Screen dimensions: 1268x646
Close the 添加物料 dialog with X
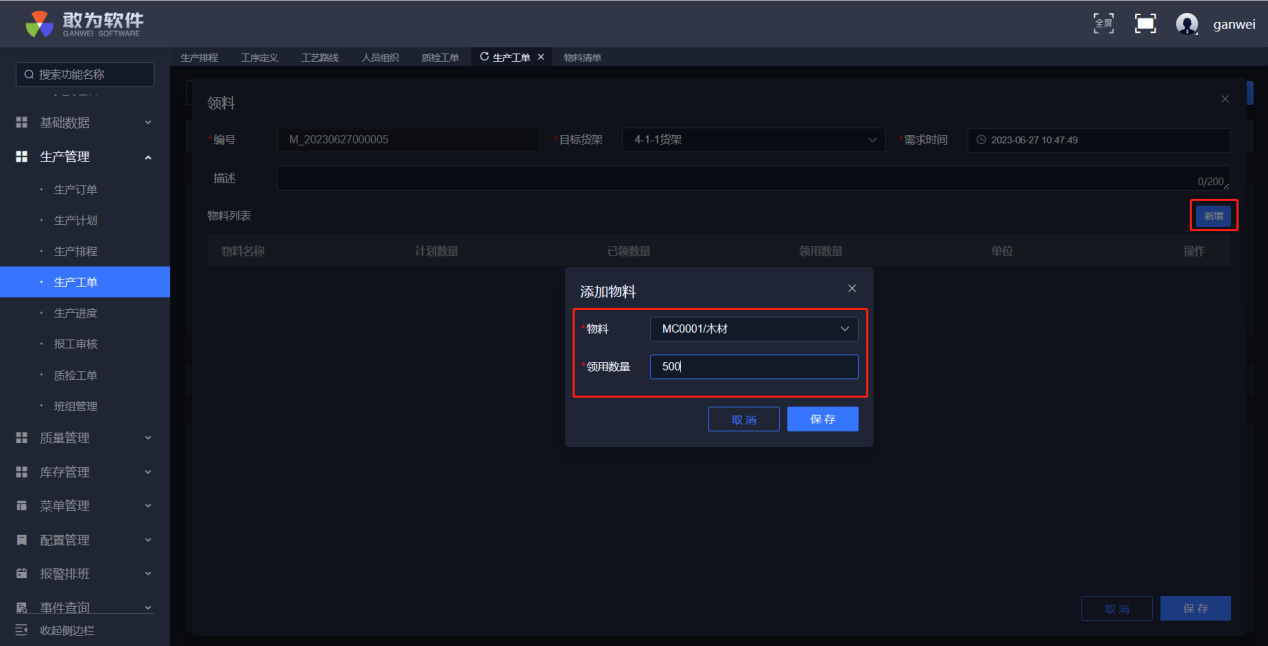click(852, 288)
